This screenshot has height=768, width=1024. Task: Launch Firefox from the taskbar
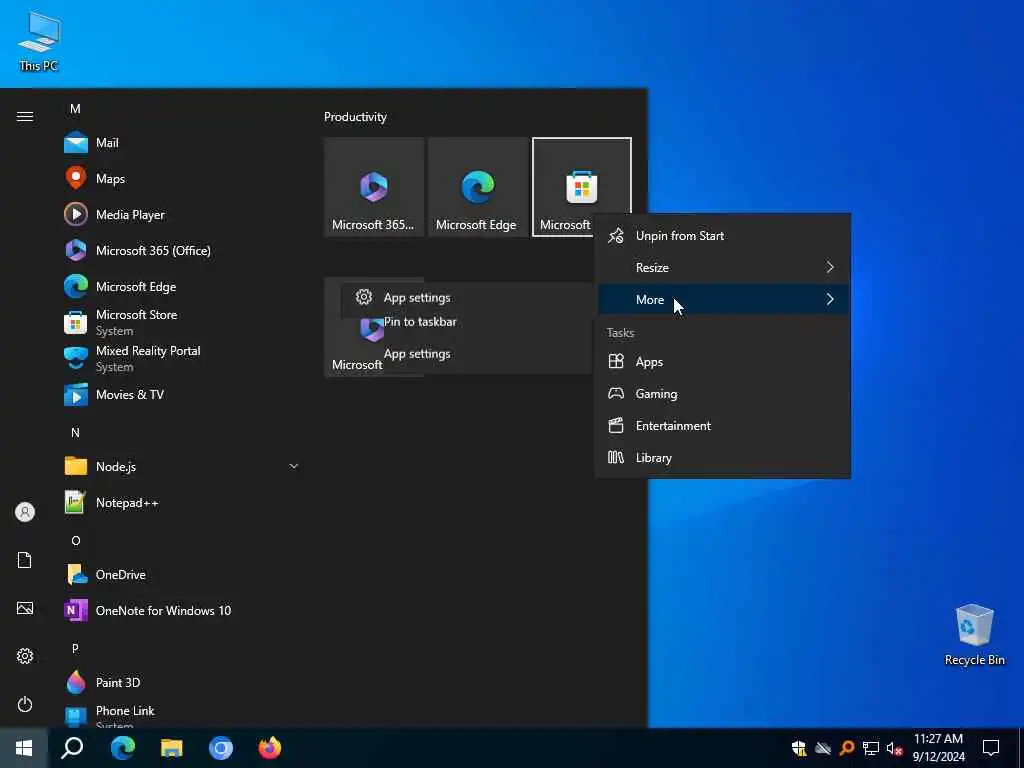pos(270,748)
